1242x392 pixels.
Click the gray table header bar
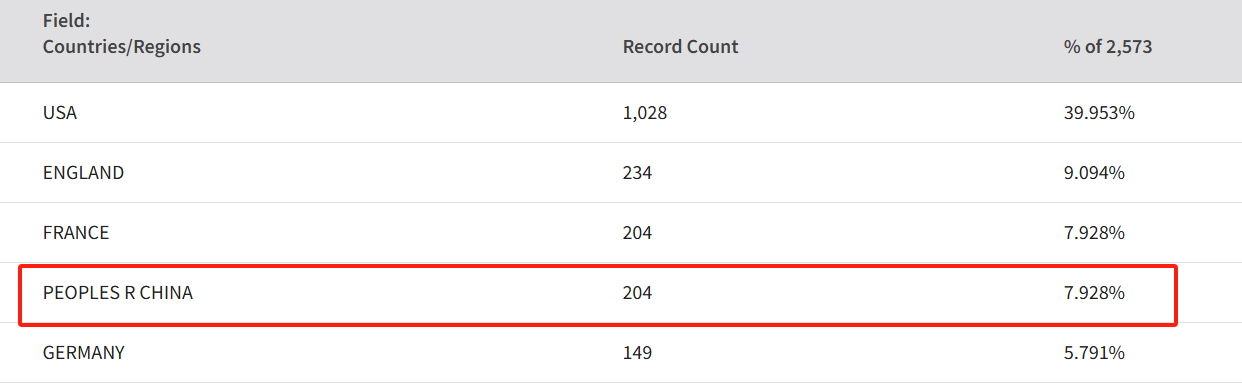tap(621, 41)
